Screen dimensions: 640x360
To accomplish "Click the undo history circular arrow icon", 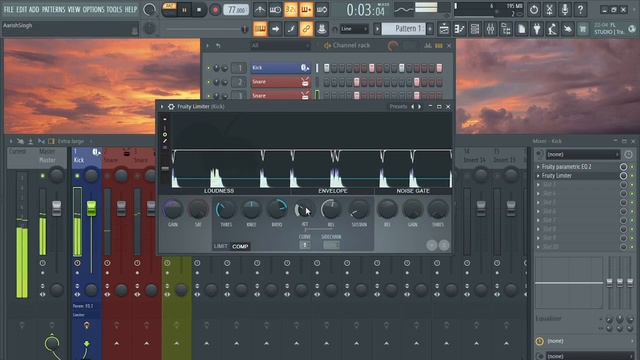I will click(x=534, y=9).
